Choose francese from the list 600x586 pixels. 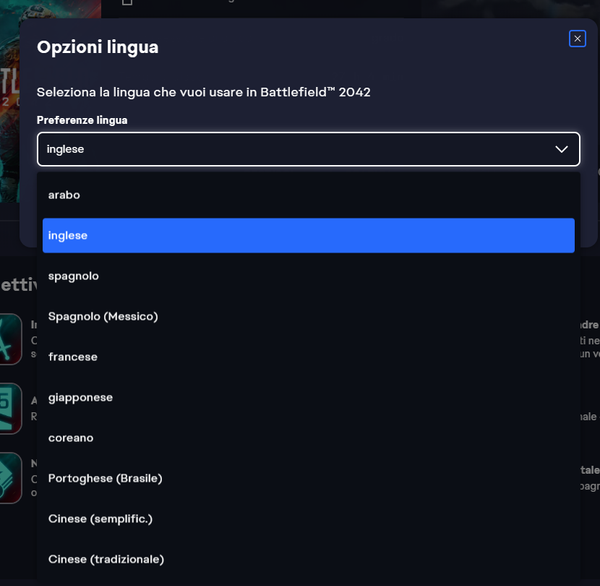(72, 357)
